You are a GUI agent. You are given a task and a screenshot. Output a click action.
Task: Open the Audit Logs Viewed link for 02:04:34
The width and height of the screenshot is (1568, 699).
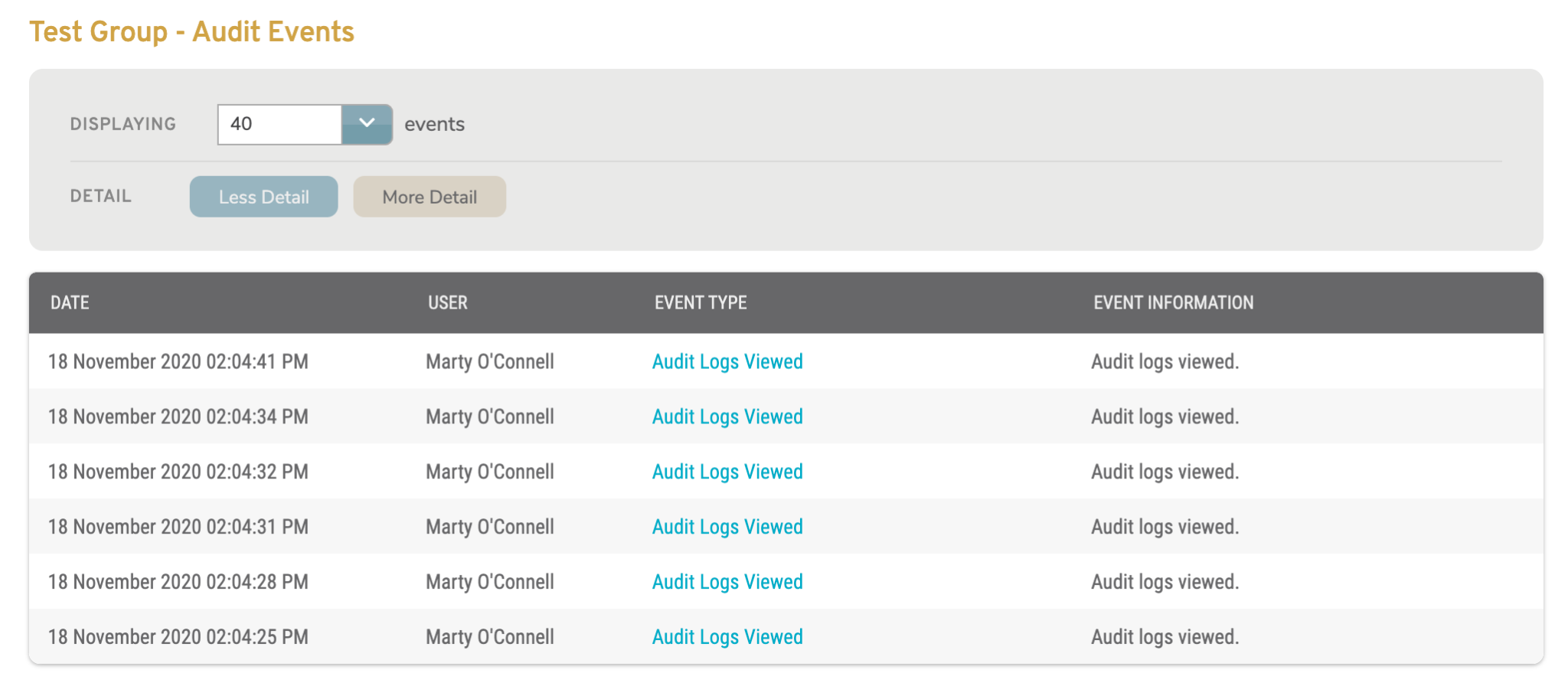tap(727, 416)
